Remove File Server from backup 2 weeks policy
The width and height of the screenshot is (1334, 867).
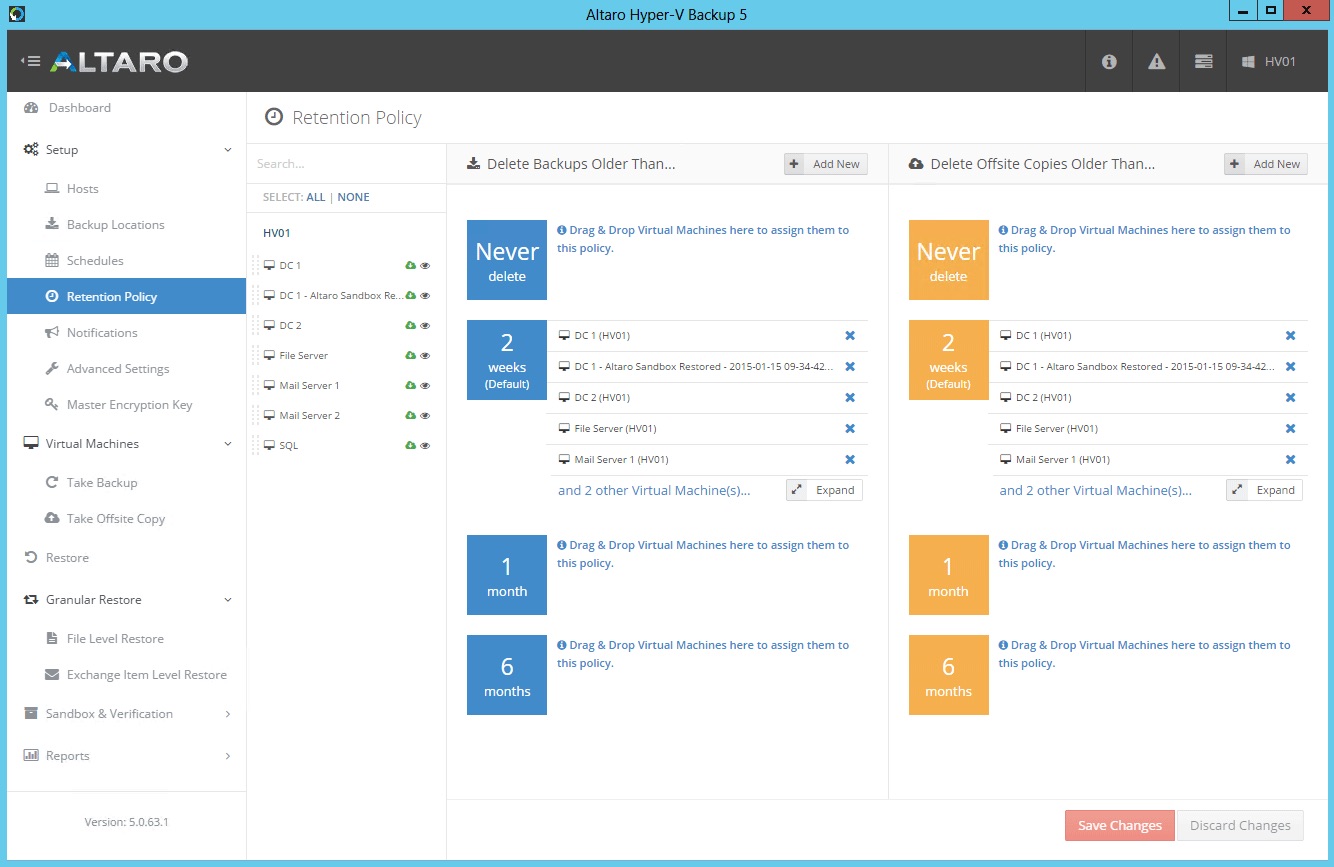[x=850, y=429]
